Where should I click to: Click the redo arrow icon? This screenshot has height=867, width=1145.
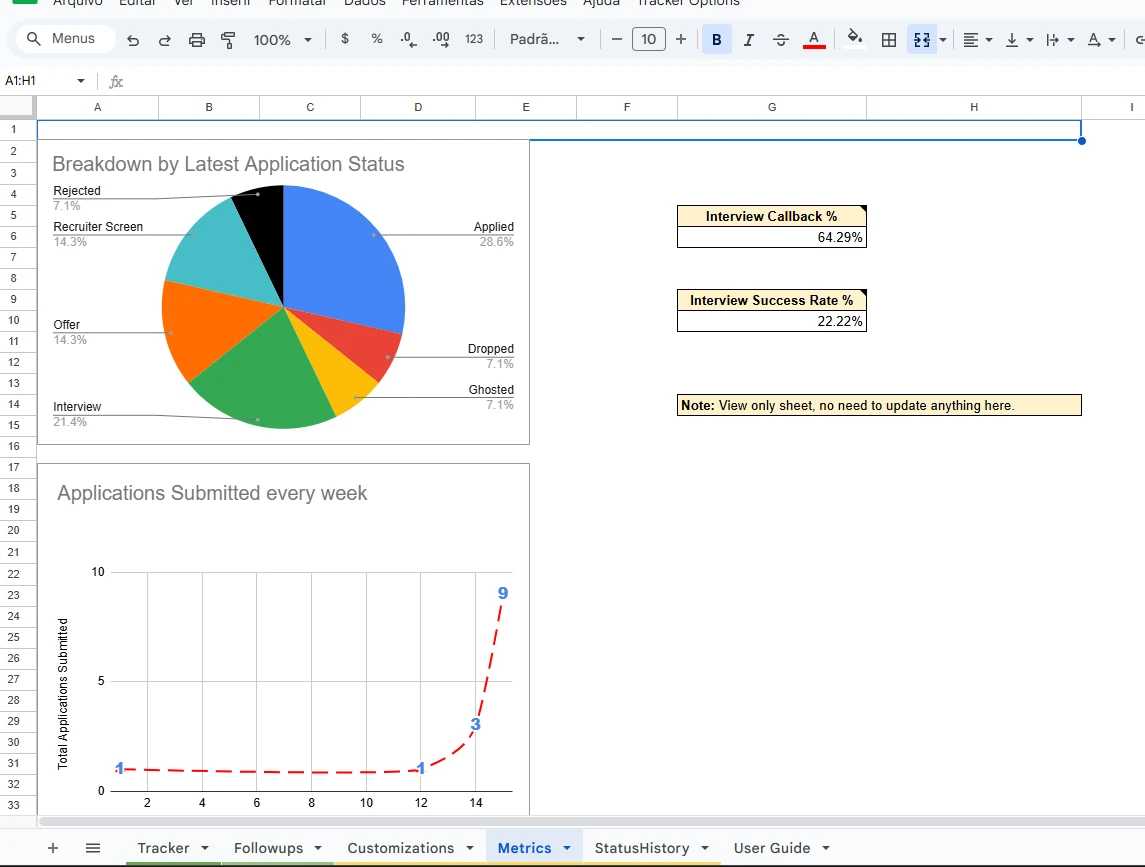[x=164, y=40]
